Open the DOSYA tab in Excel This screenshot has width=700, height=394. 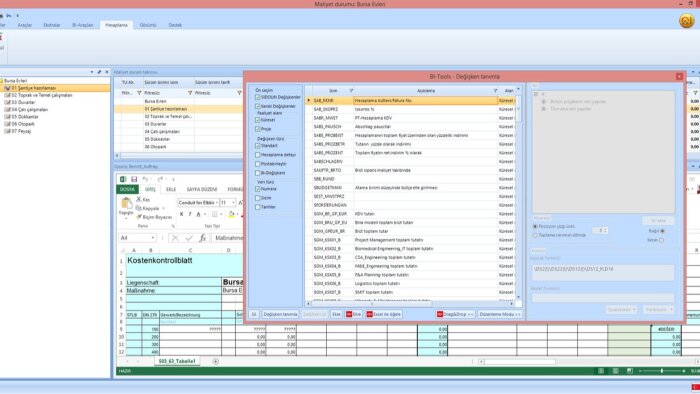(127, 189)
